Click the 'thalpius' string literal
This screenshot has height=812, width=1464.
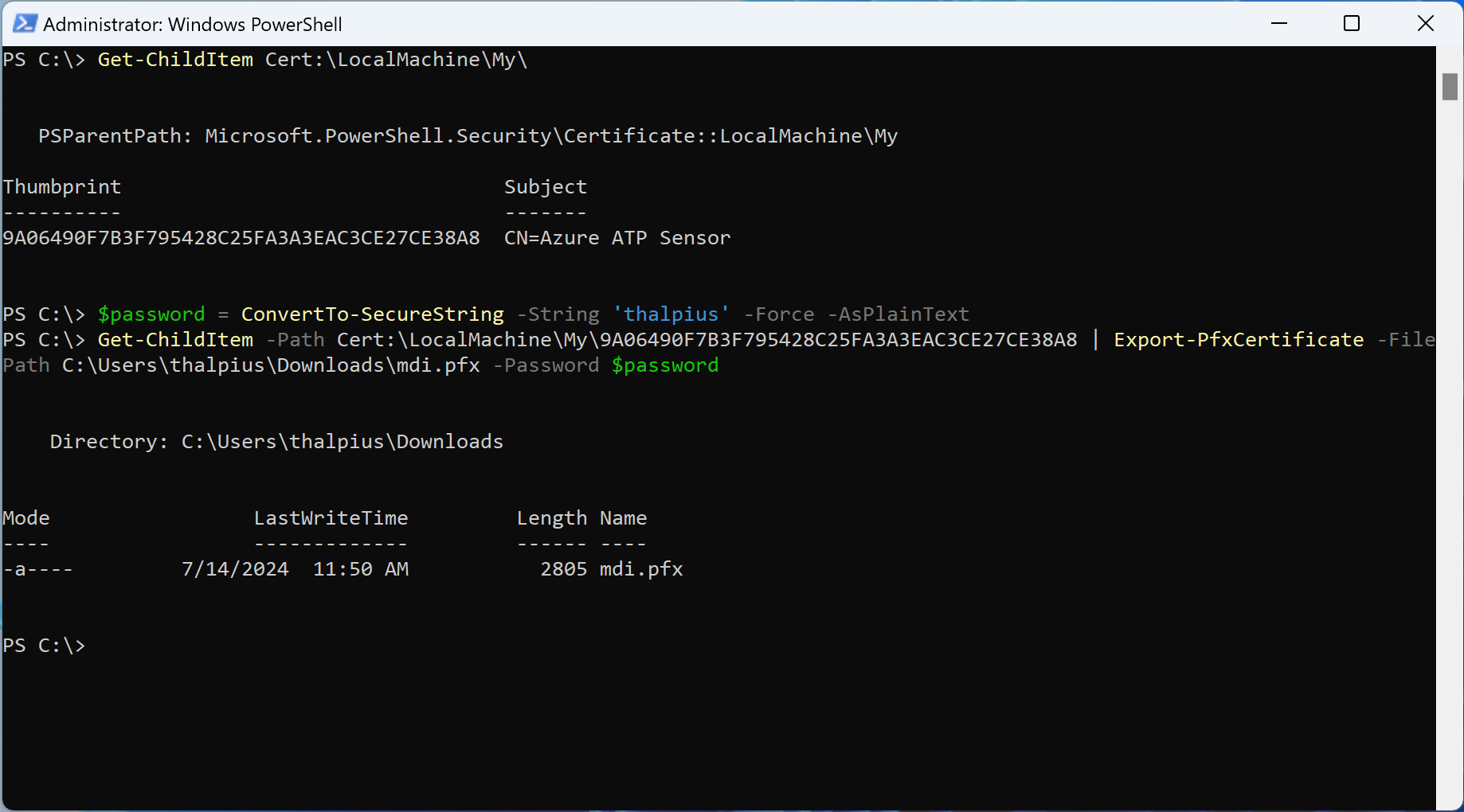(671, 314)
